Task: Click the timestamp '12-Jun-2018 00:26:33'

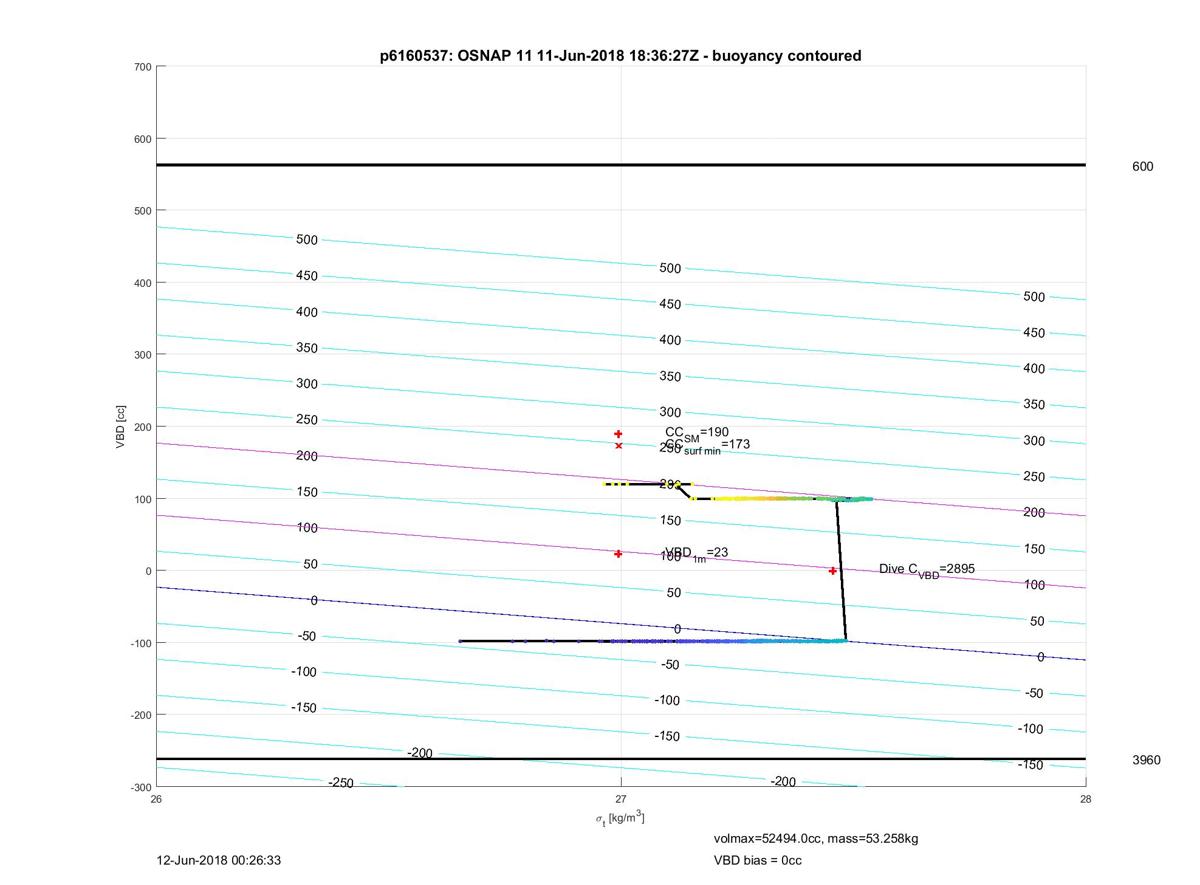Action: pos(219,860)
